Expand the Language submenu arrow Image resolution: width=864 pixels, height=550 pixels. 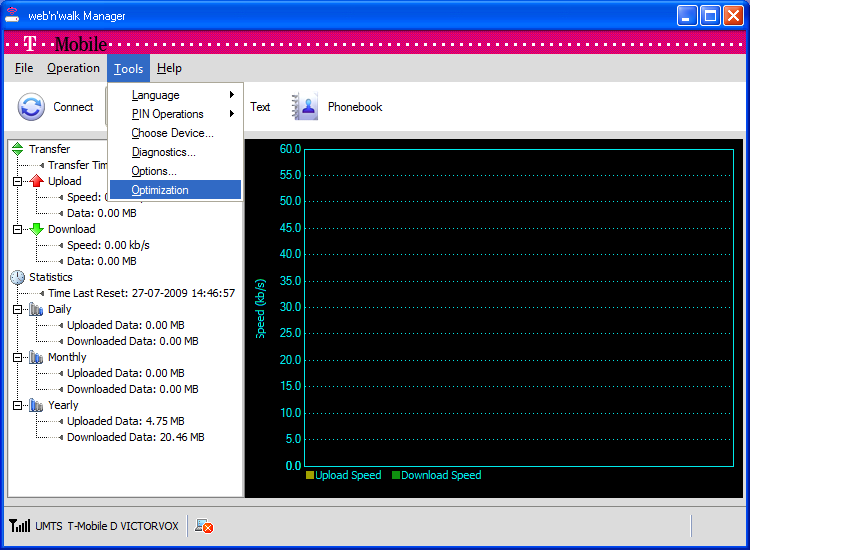click(x=232, y=95)
